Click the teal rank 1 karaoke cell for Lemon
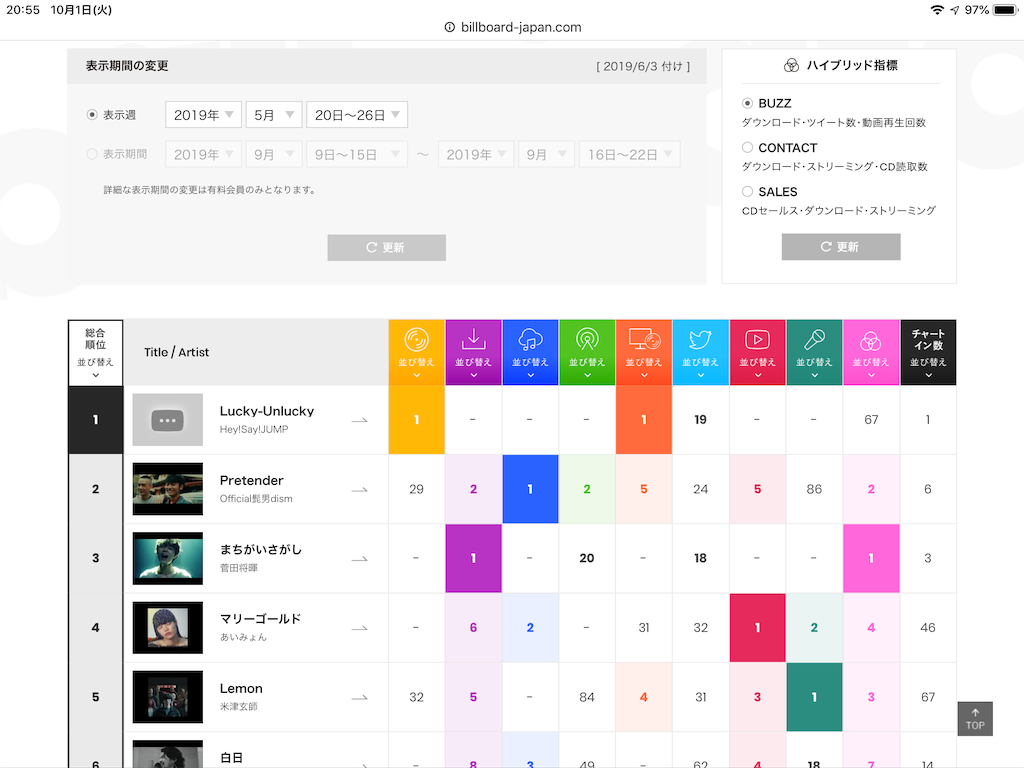 tap(814, 697)
